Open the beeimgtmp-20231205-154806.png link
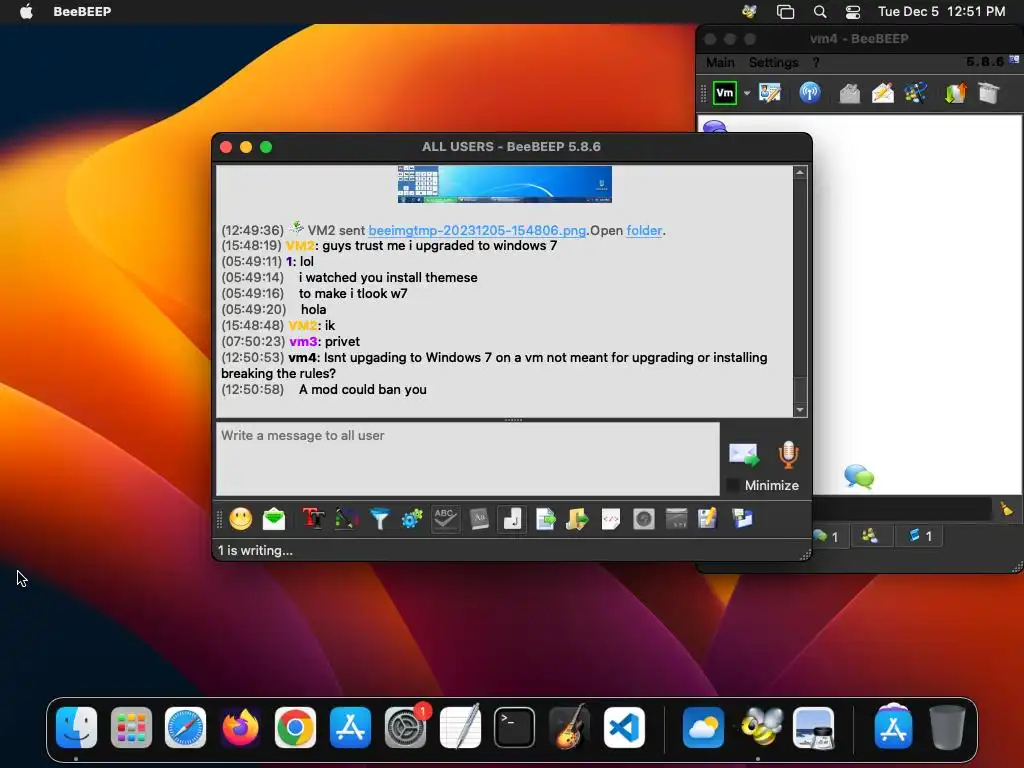Viewport: 1024px width, 768px height. pos(477,231)
